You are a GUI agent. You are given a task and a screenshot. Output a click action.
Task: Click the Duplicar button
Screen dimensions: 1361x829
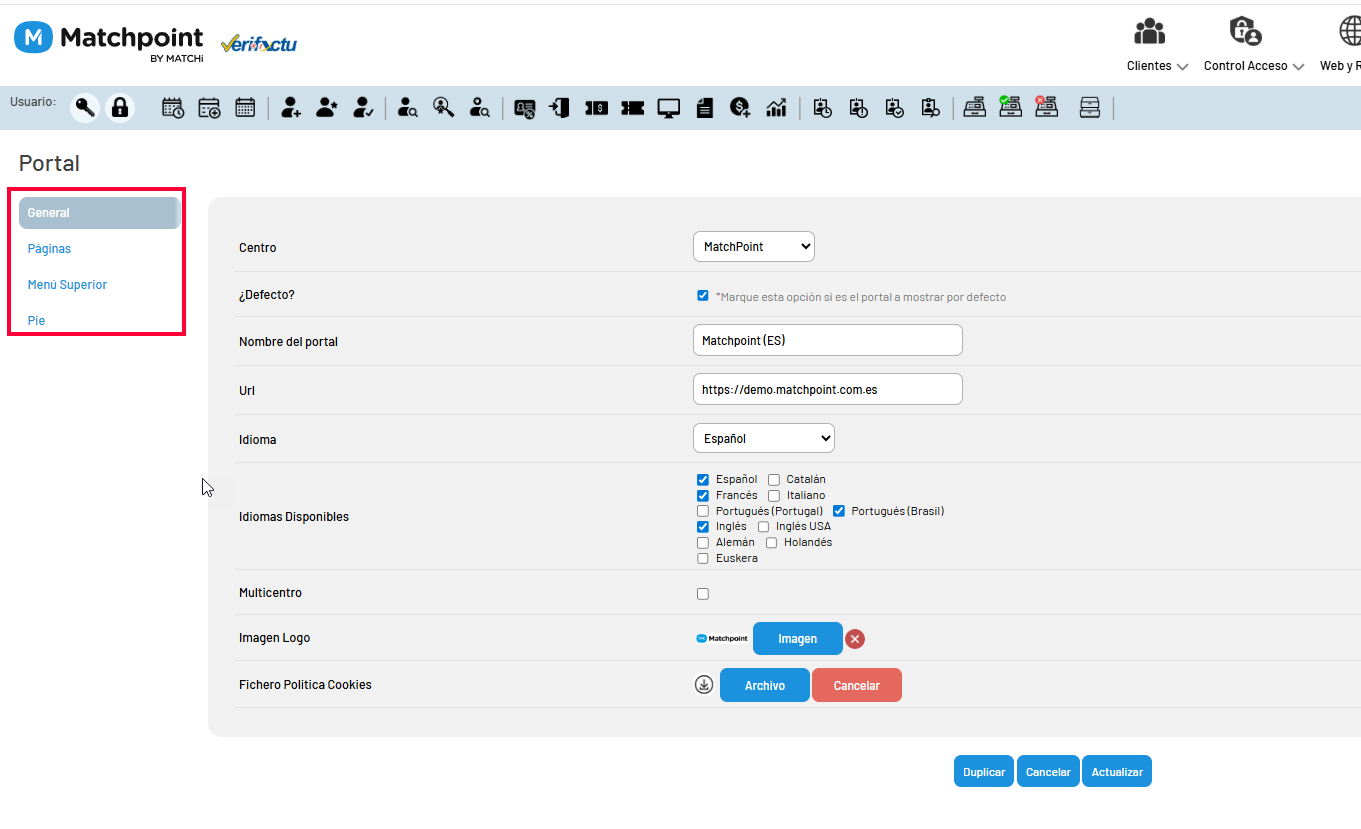984,772
